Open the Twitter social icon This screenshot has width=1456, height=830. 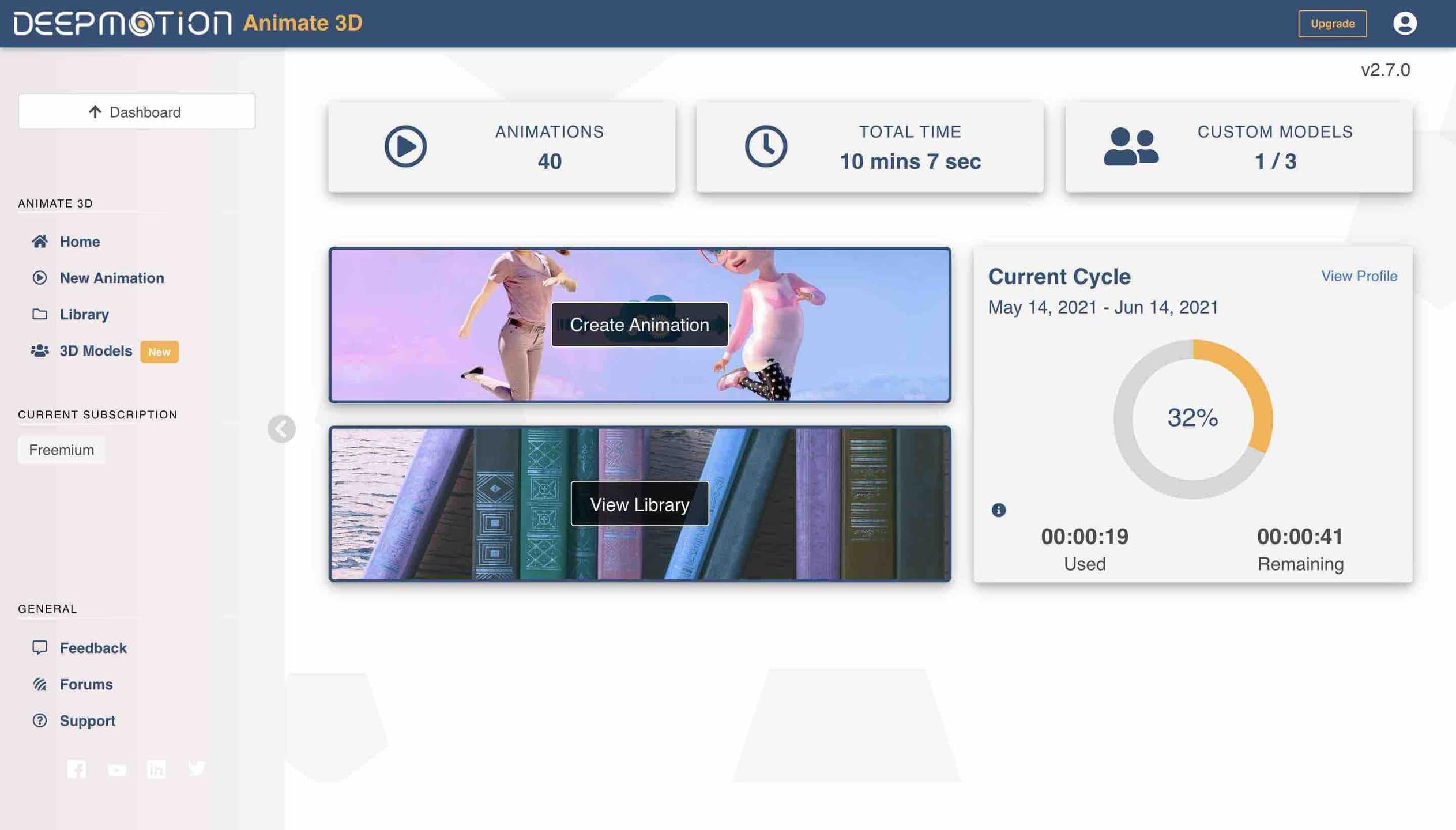197,768
